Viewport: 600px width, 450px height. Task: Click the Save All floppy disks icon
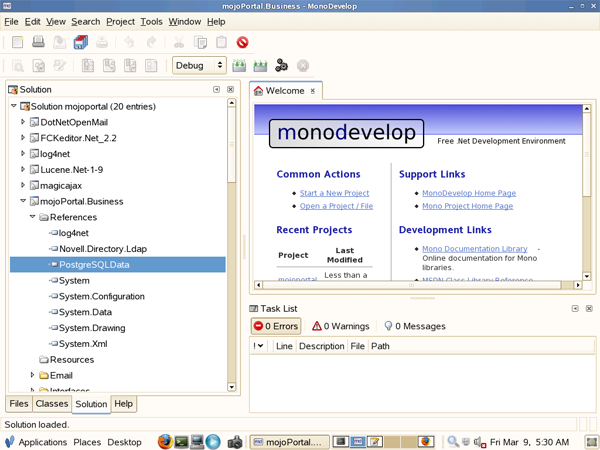(80, 42)
